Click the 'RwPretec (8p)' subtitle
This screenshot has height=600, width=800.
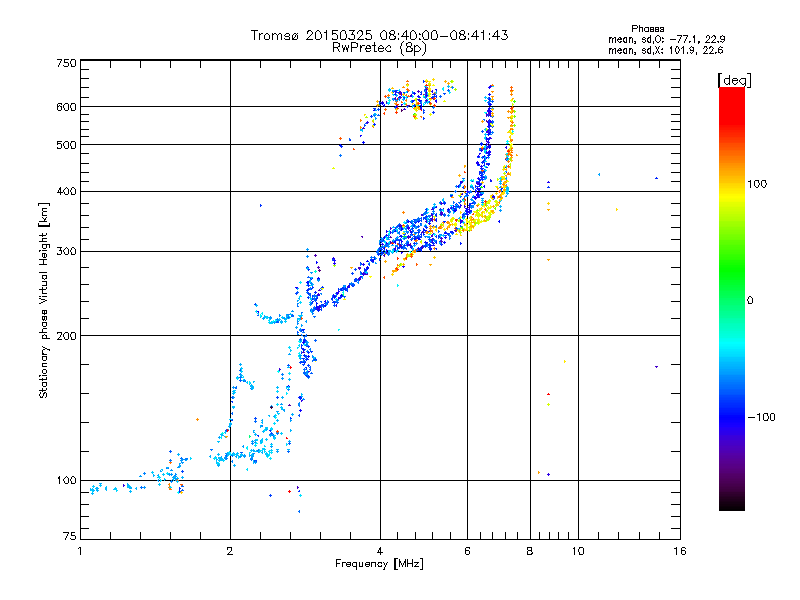click(x=379, y=48)
